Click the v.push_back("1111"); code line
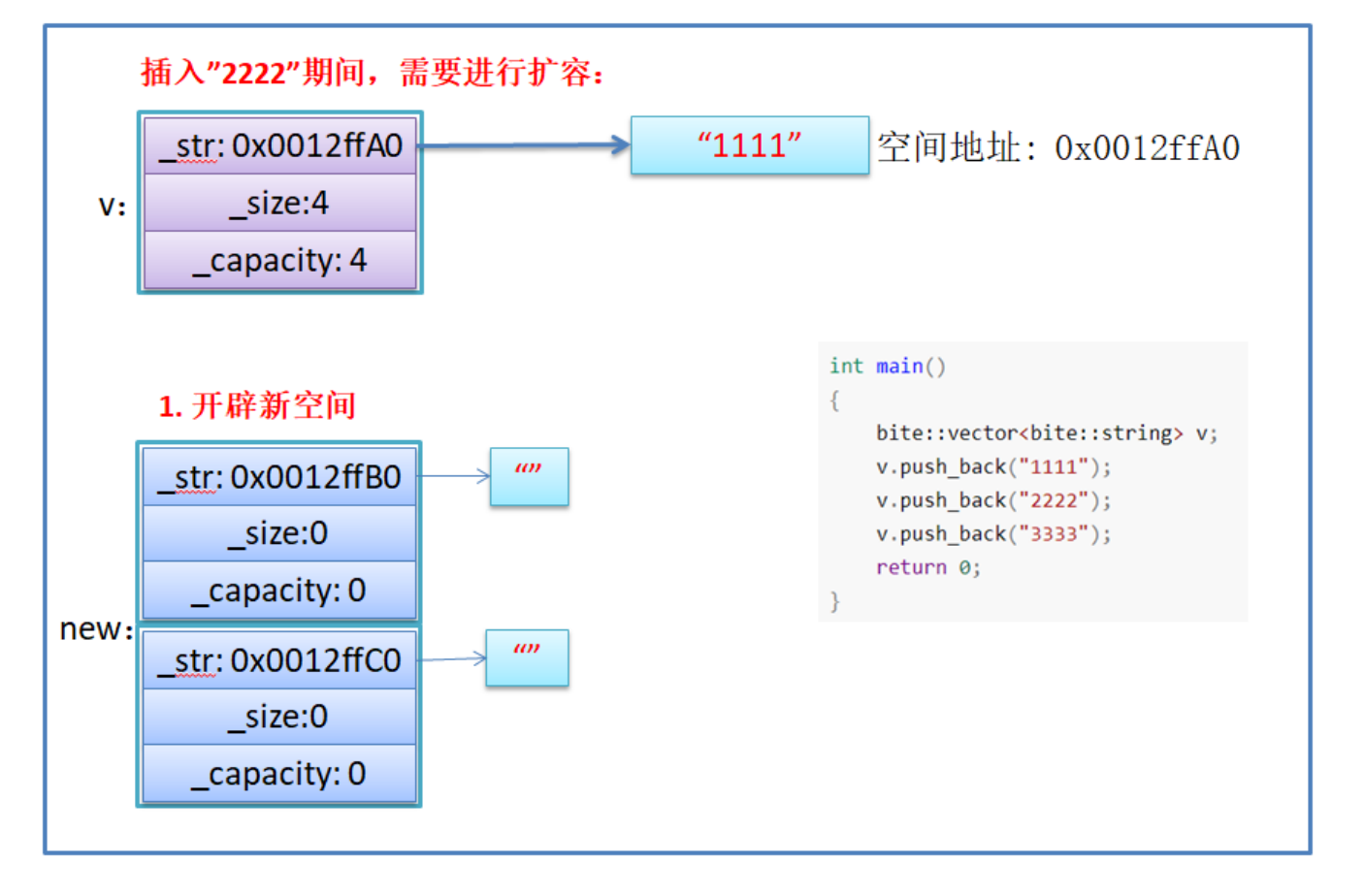The width and height of the screenshot is (1365, 896). [993, 466]
